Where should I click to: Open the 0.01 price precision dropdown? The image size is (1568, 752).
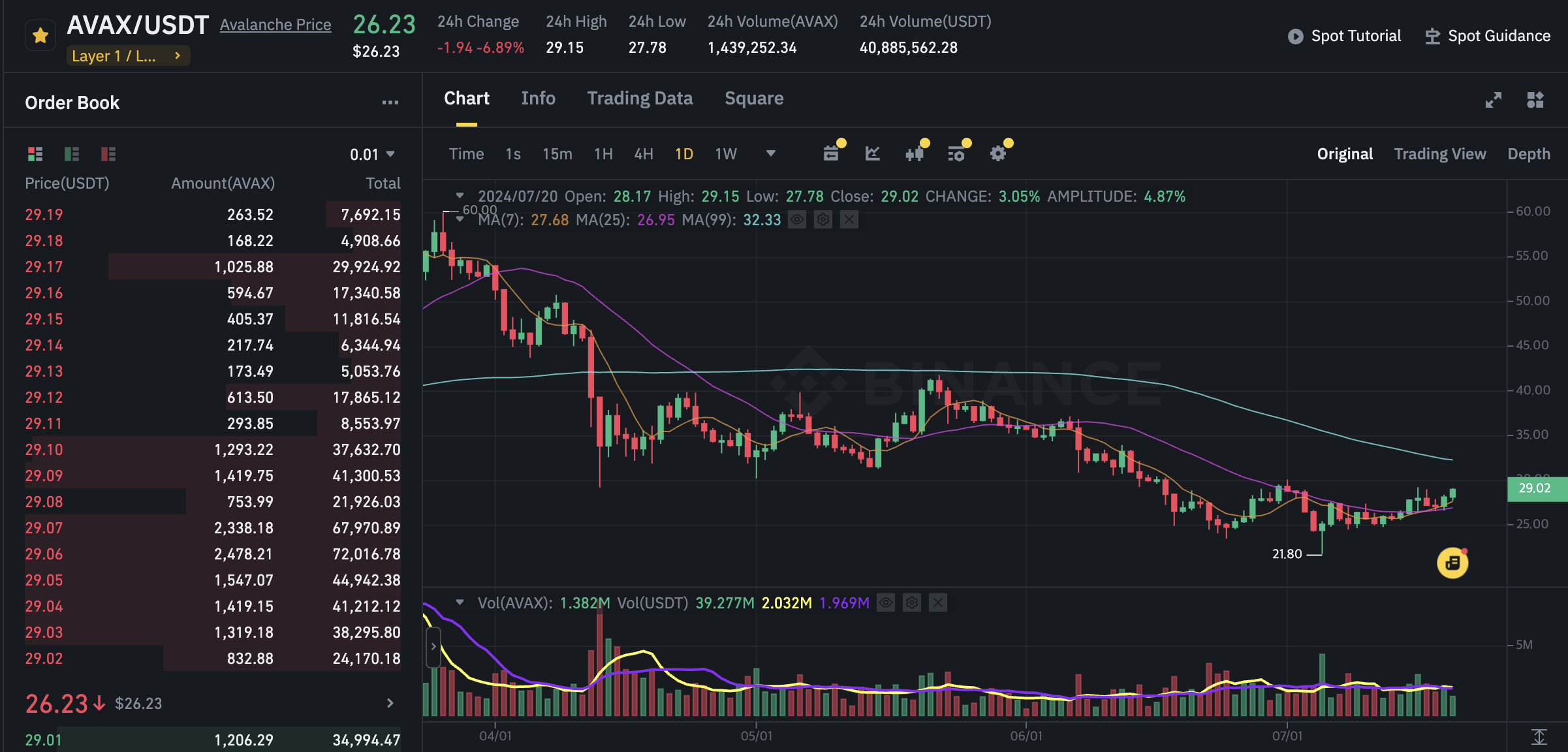coord(372,155)
